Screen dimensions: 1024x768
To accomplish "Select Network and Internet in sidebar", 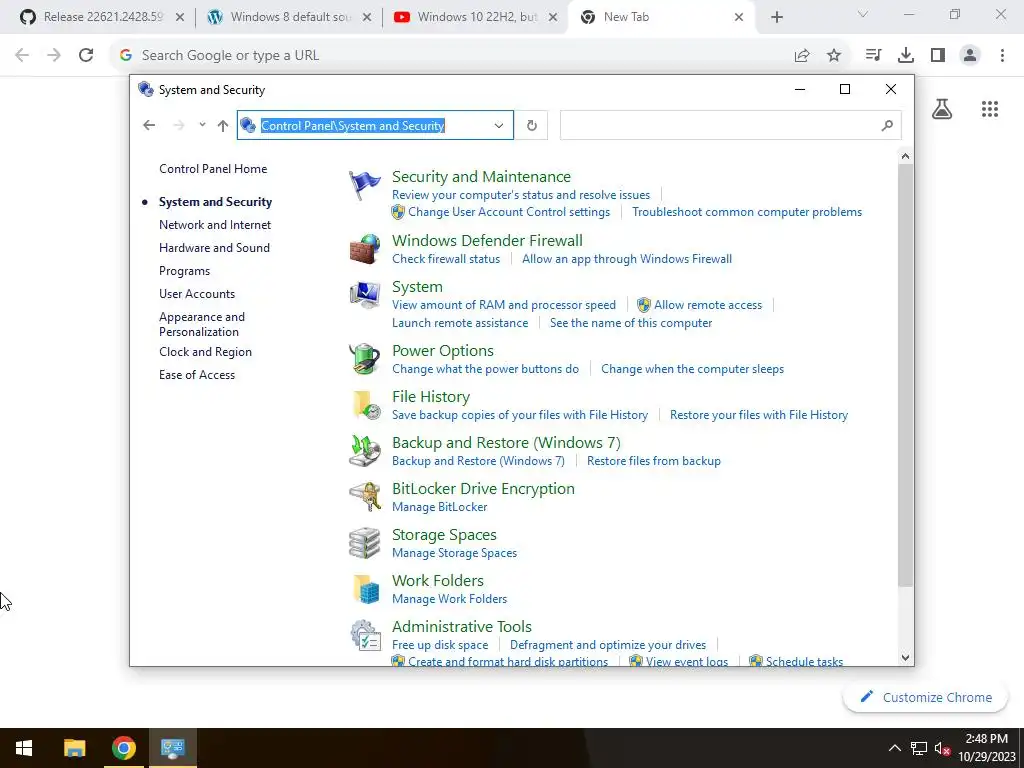I will click(x=215, y=225).
